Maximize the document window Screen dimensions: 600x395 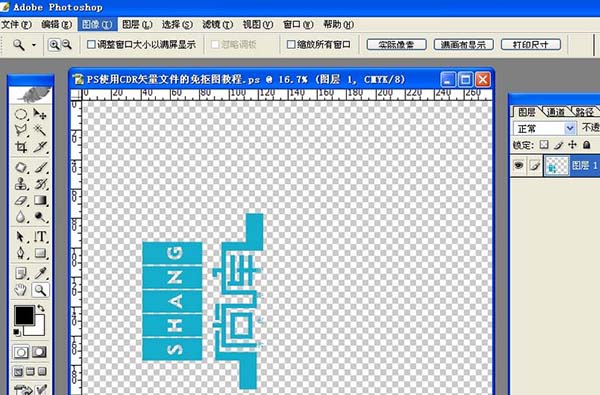pyautogui.click(x=465, y=80)
